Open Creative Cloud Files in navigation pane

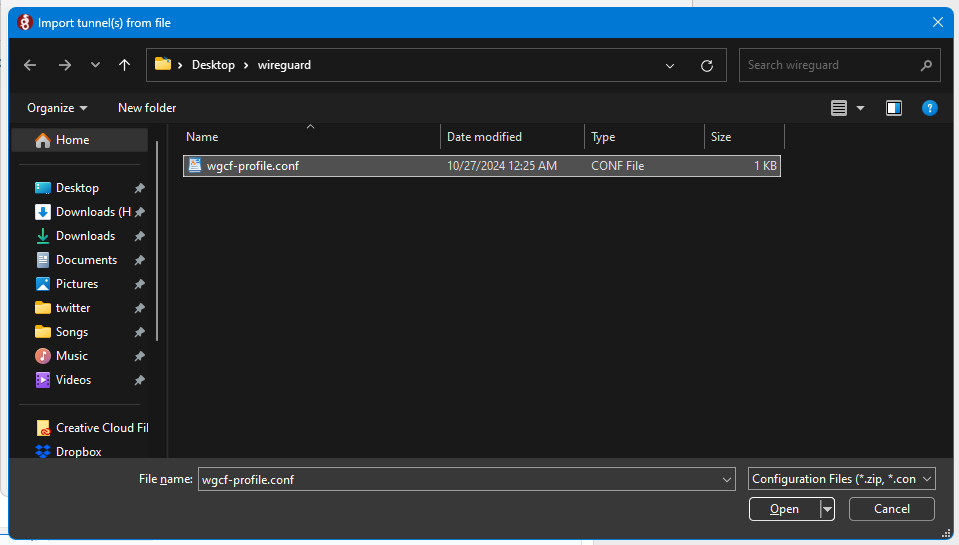pos(92,428)
